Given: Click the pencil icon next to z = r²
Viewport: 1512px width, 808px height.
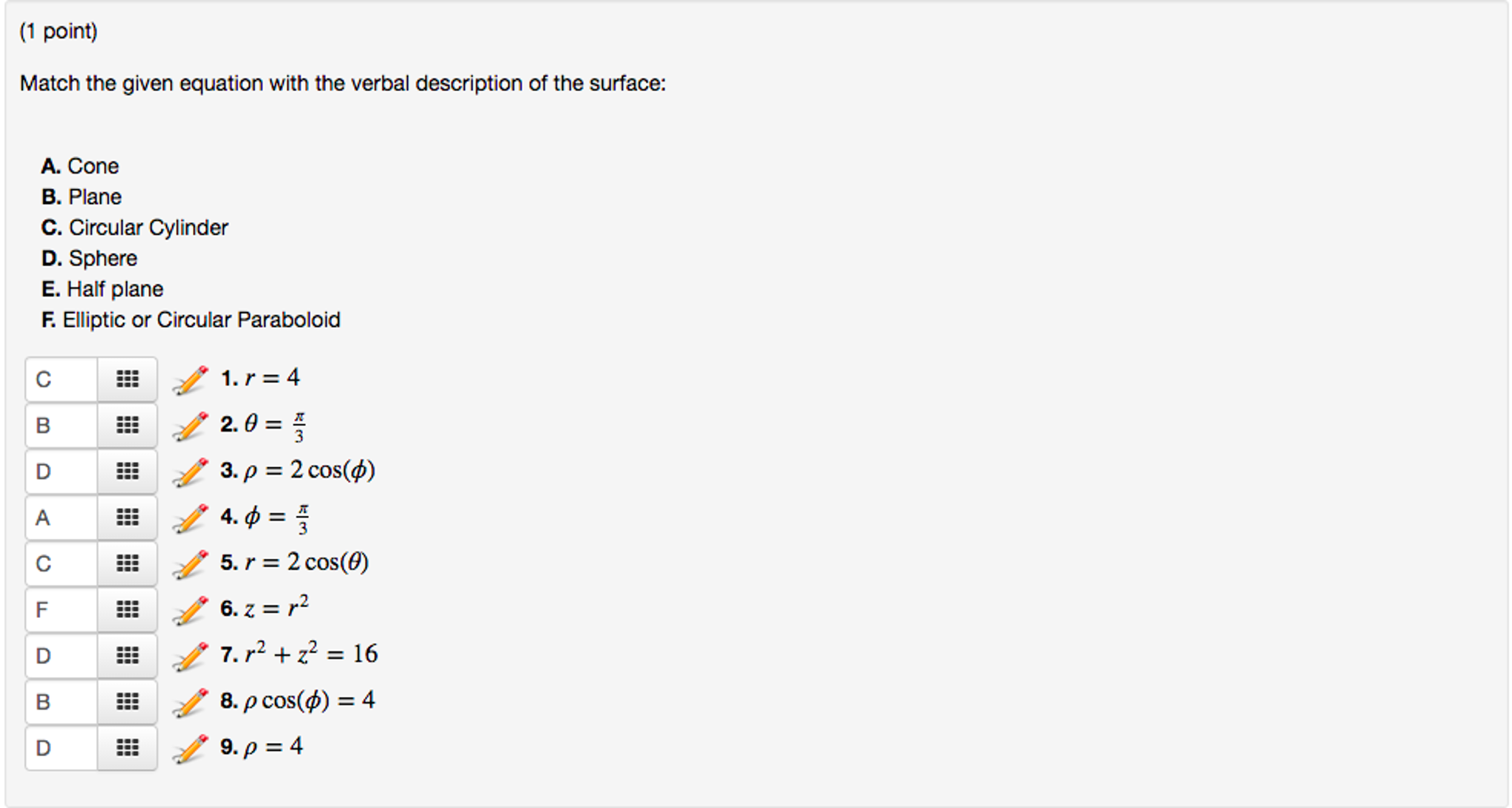Looking at the screenshot, I should (x=191, y=609).
